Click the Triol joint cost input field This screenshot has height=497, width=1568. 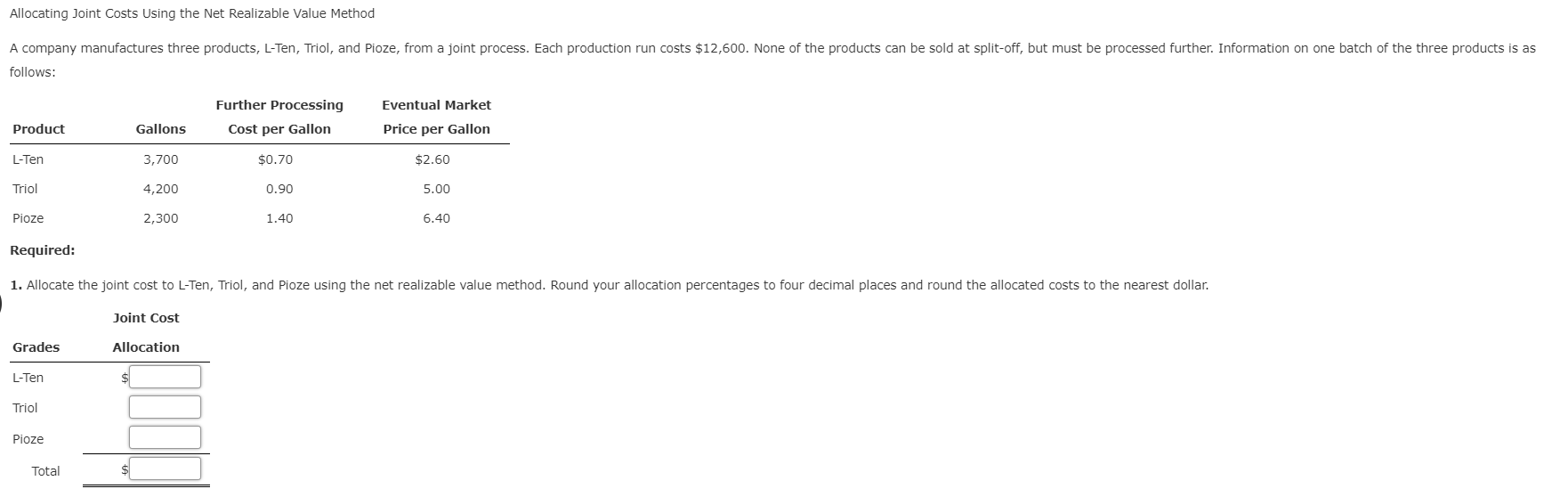coord(165,407)
